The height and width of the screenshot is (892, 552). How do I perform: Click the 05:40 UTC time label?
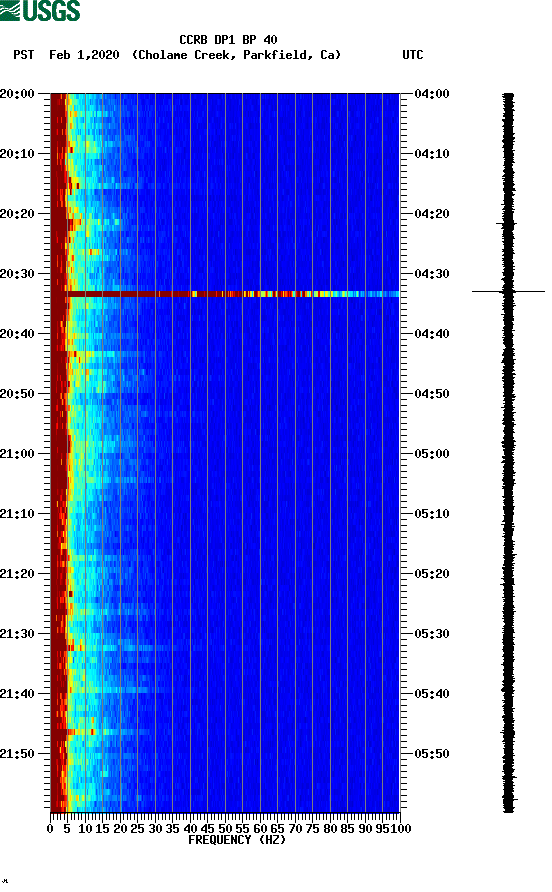[x=432, y=694]
